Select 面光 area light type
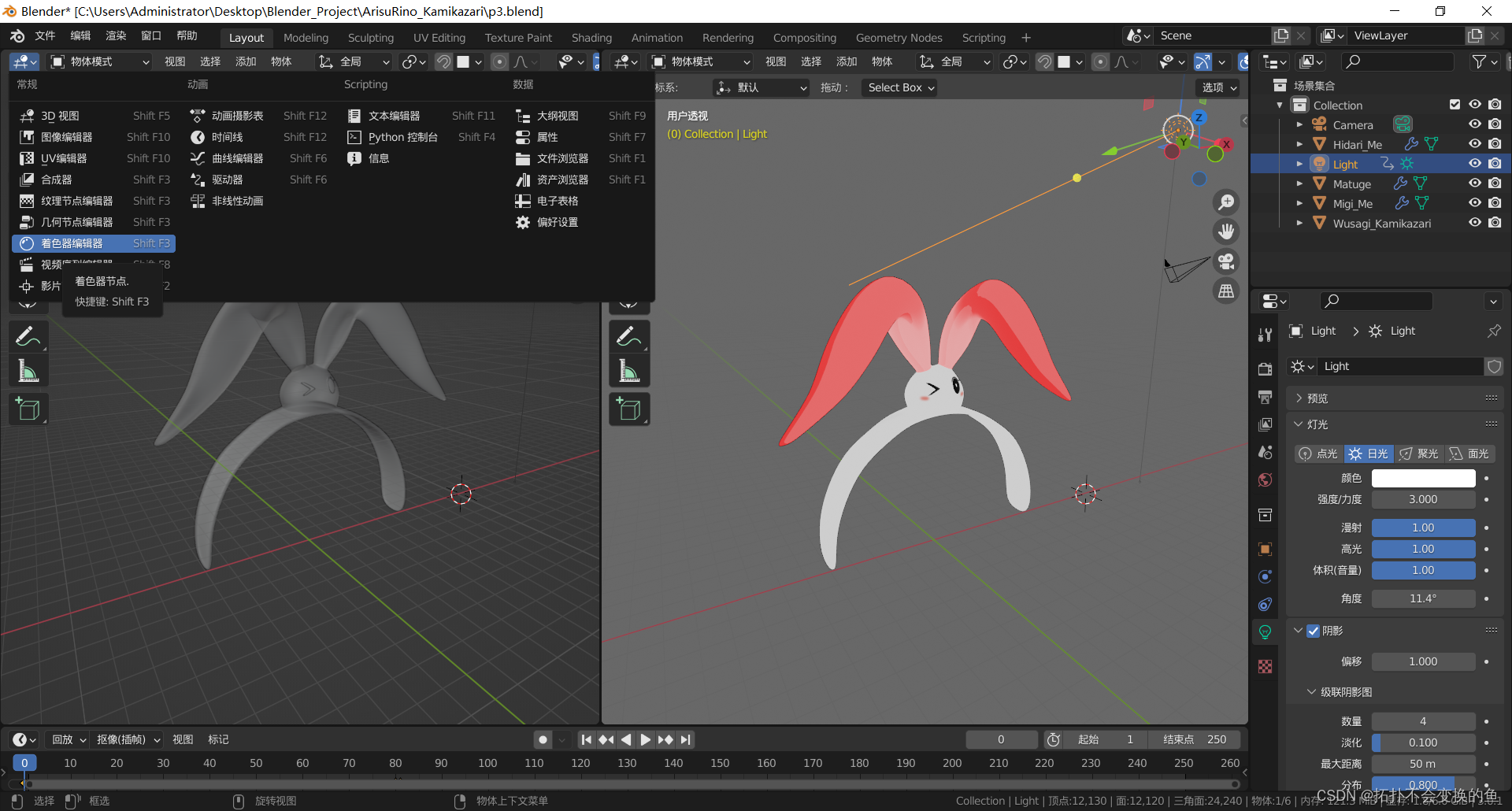The height and width of the screenshot is (811, 1512). pos(1469,454)
